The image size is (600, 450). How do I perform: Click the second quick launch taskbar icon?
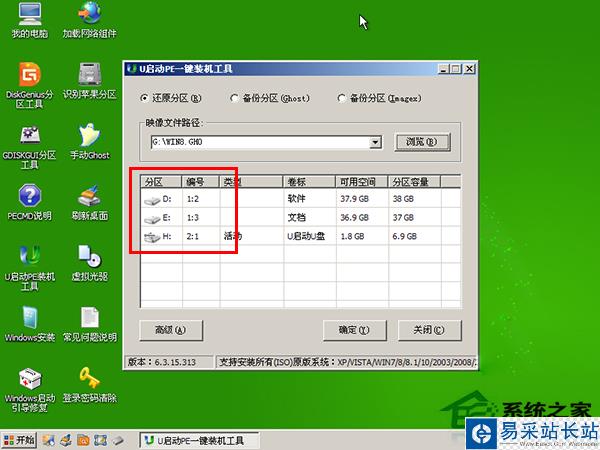[66, 440]
